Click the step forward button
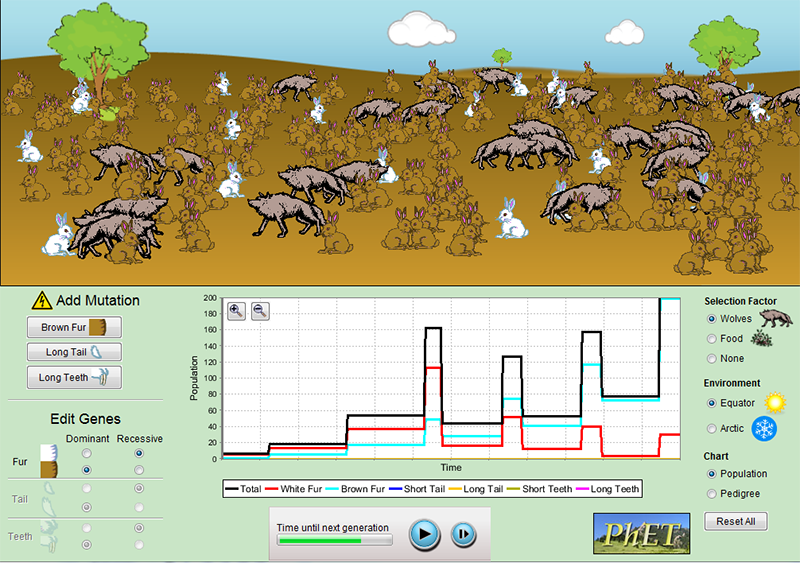 click(x=463, y=534)
